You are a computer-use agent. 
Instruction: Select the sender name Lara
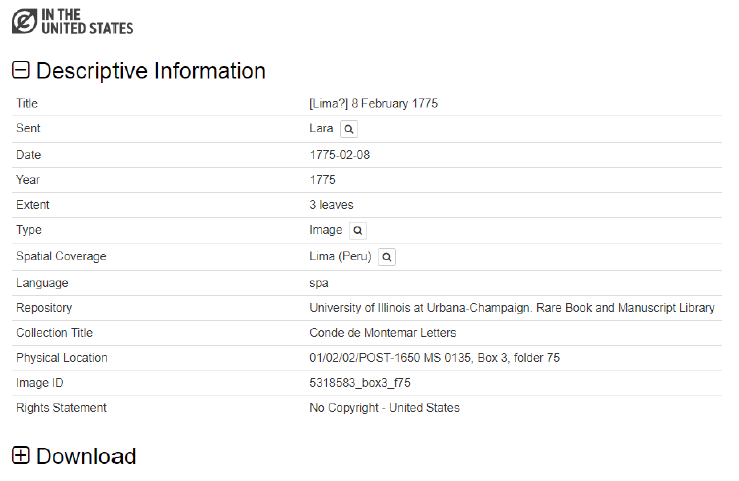[321, 129]
